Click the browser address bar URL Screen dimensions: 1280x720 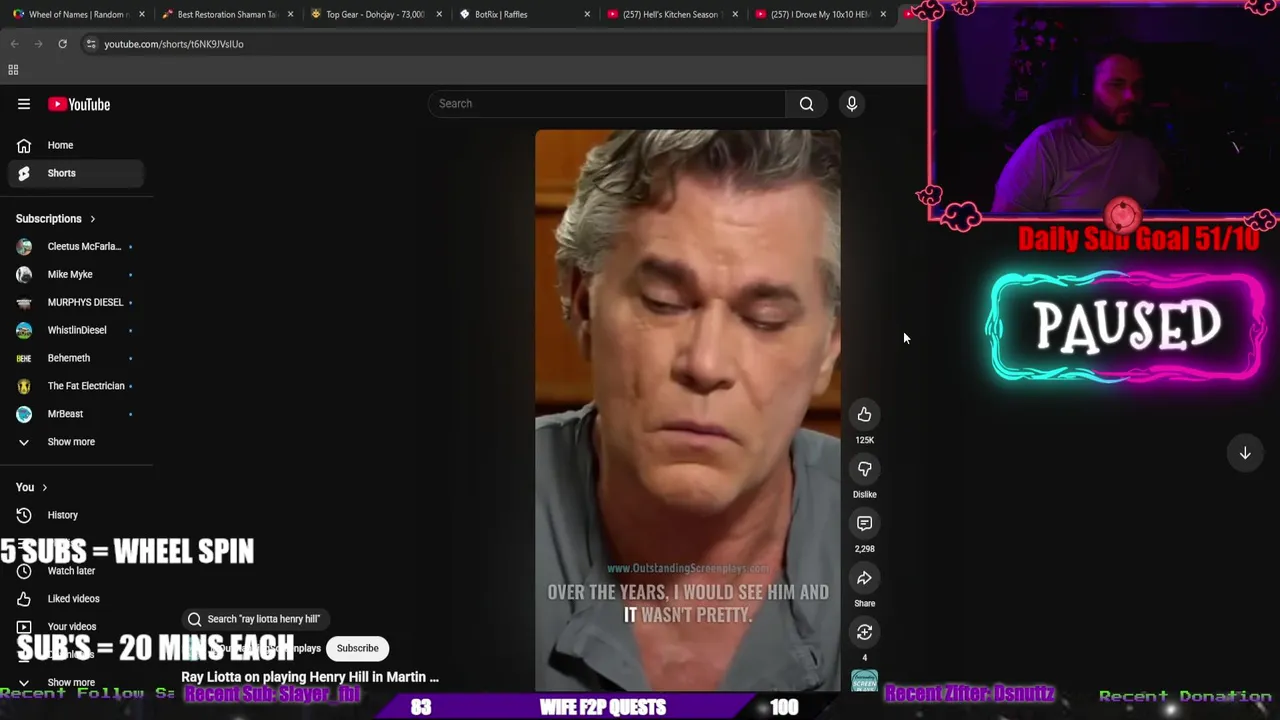(174, 44)
